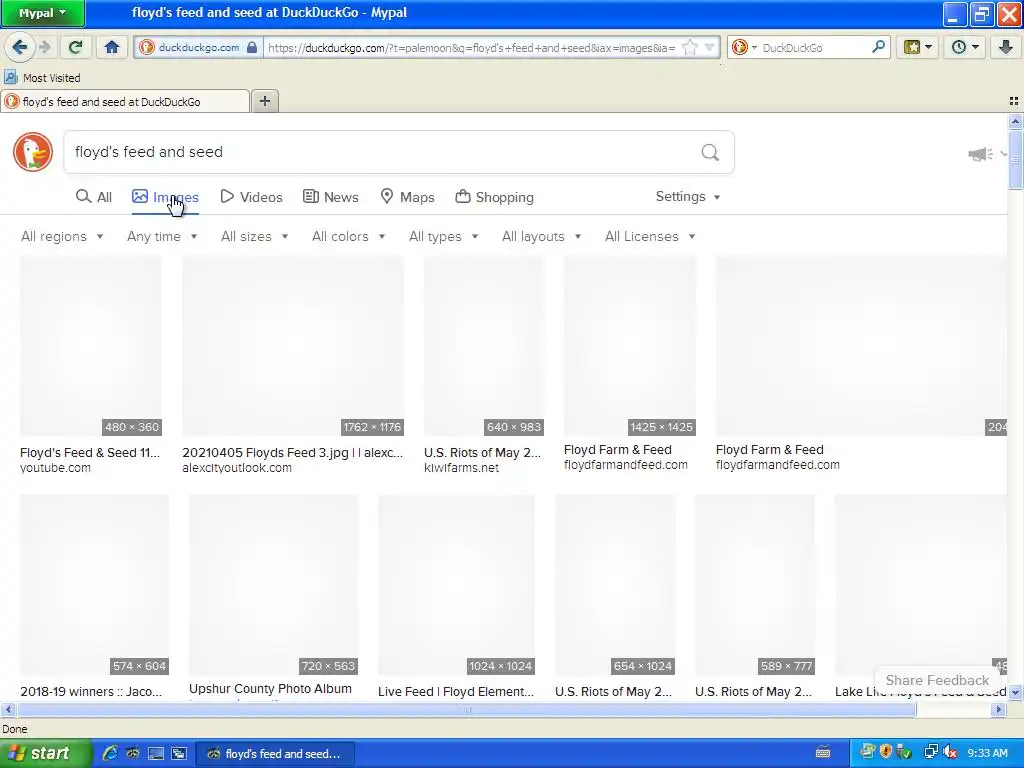Click the vertical scrollbar up arrow

coord(1015,121)
